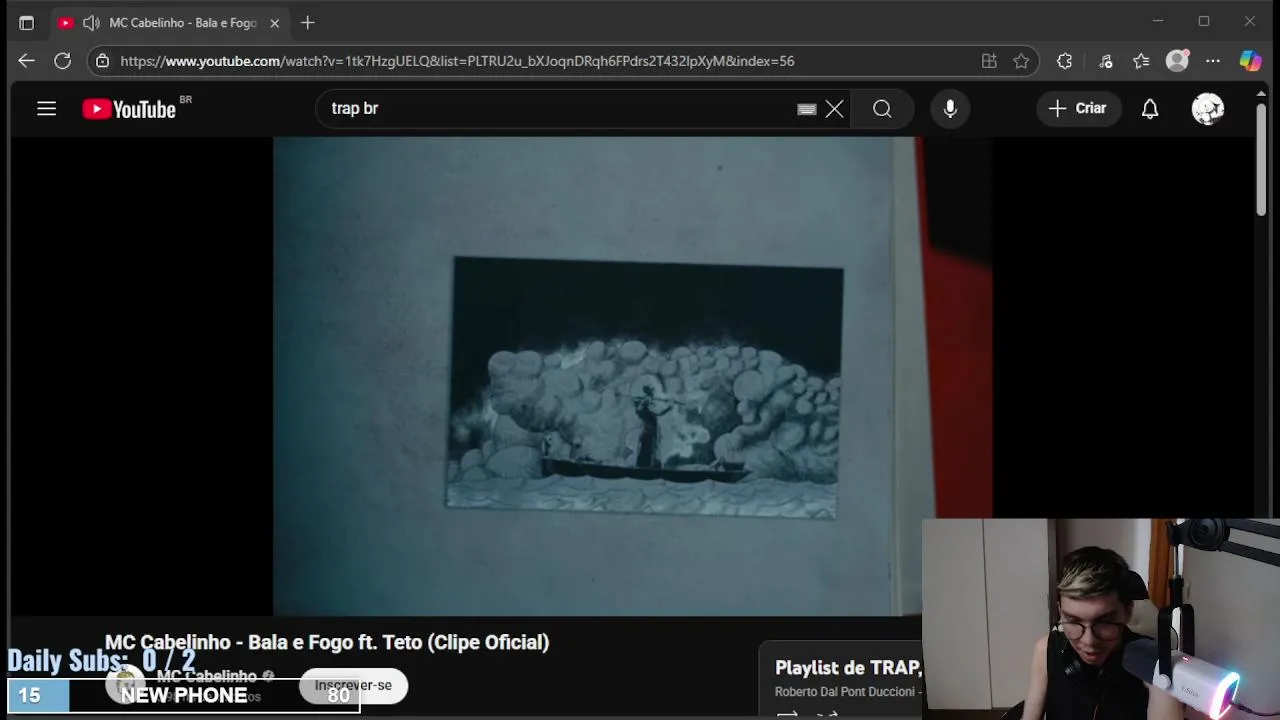View site information padlock icon
Screen dimensions: 1280x720
pyautogui.click(x=102, y=61)
